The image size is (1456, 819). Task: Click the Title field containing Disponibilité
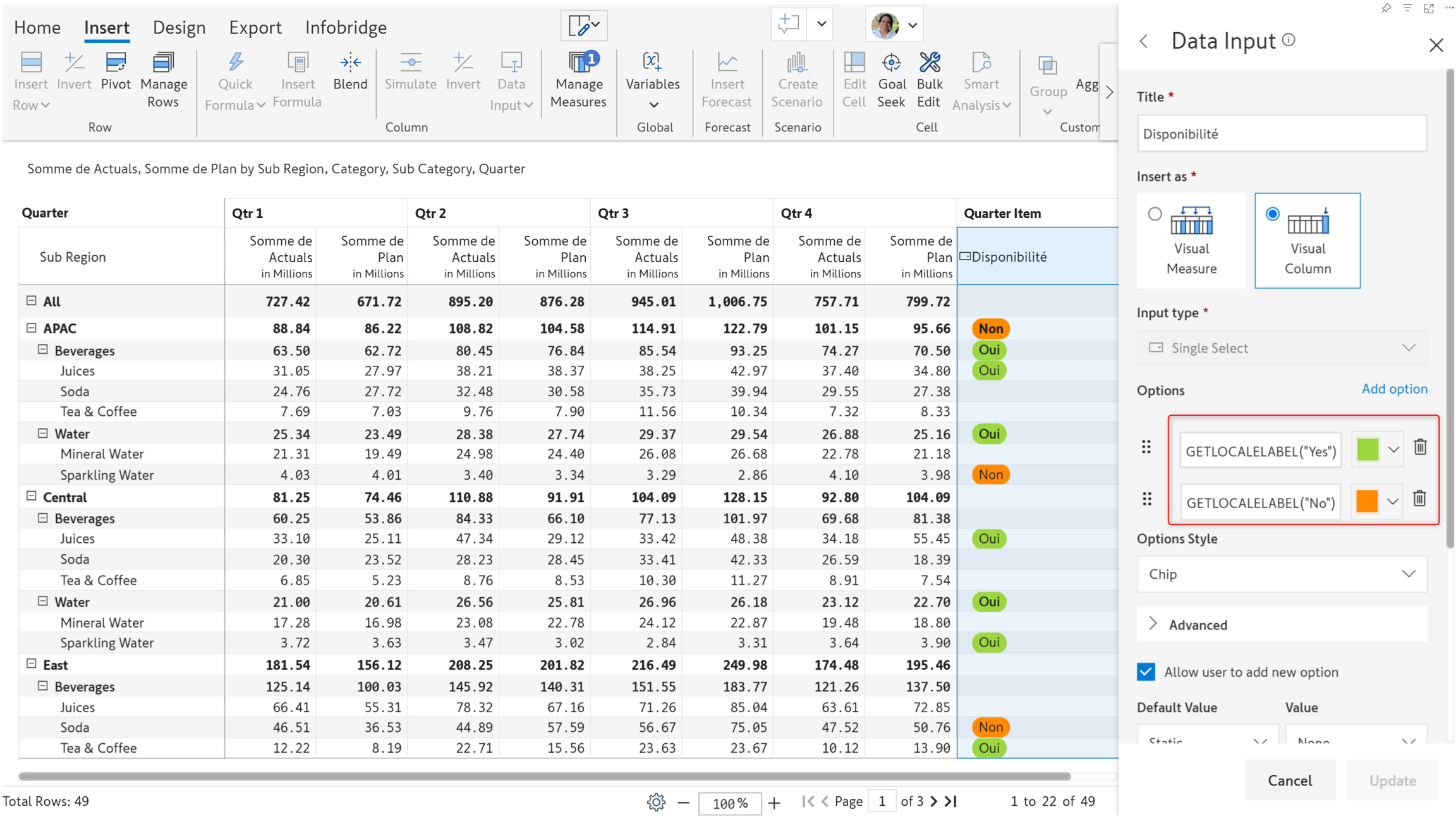coord(1282,134)
